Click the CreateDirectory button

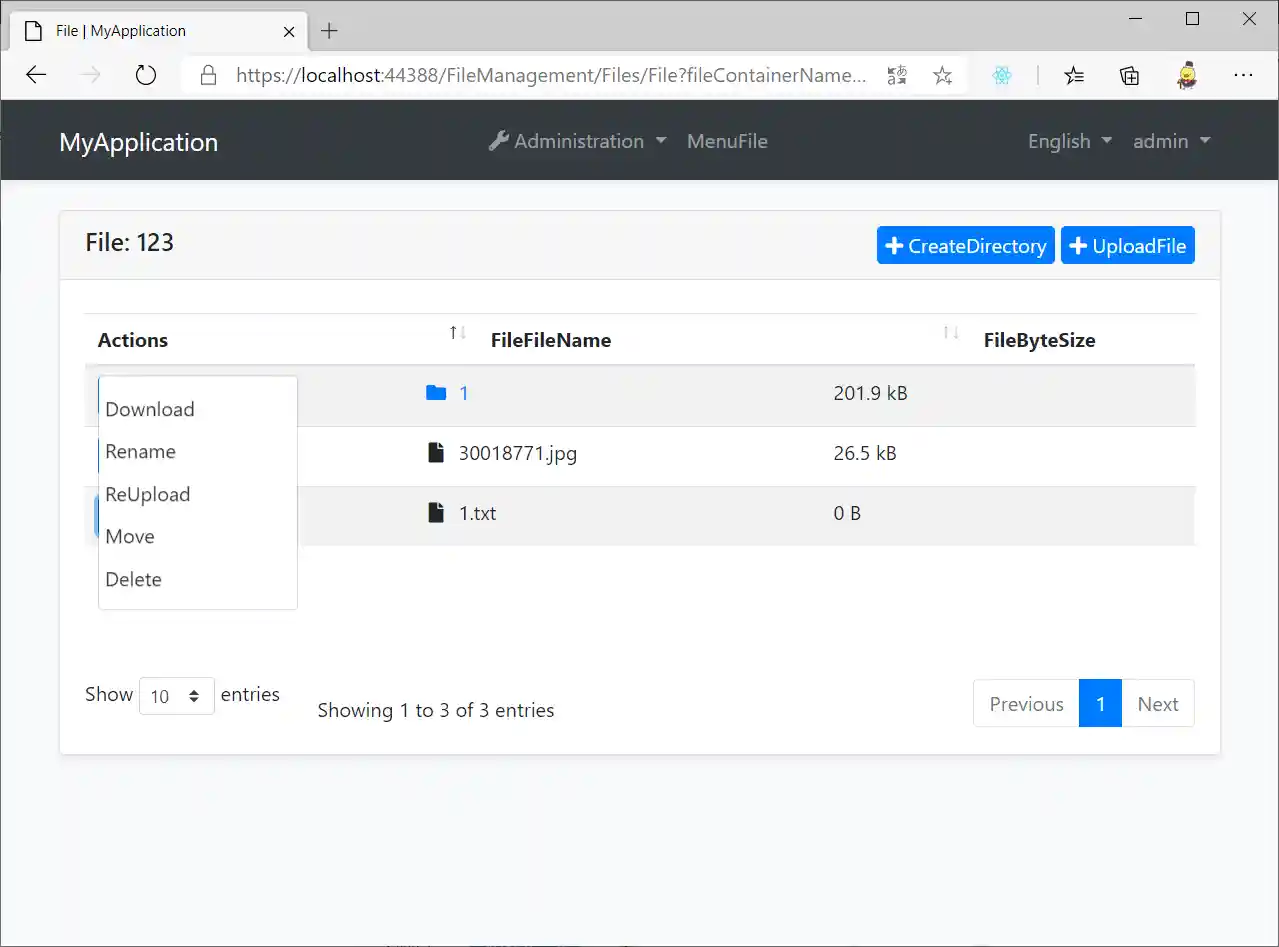tap(965, 246)
